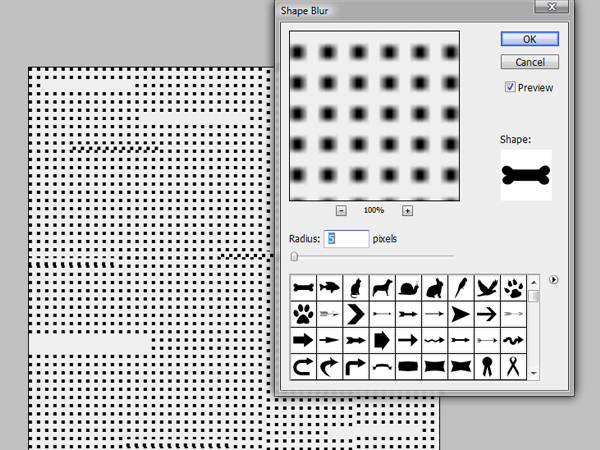Close the Shape Blur dialog

click(551, 7)
